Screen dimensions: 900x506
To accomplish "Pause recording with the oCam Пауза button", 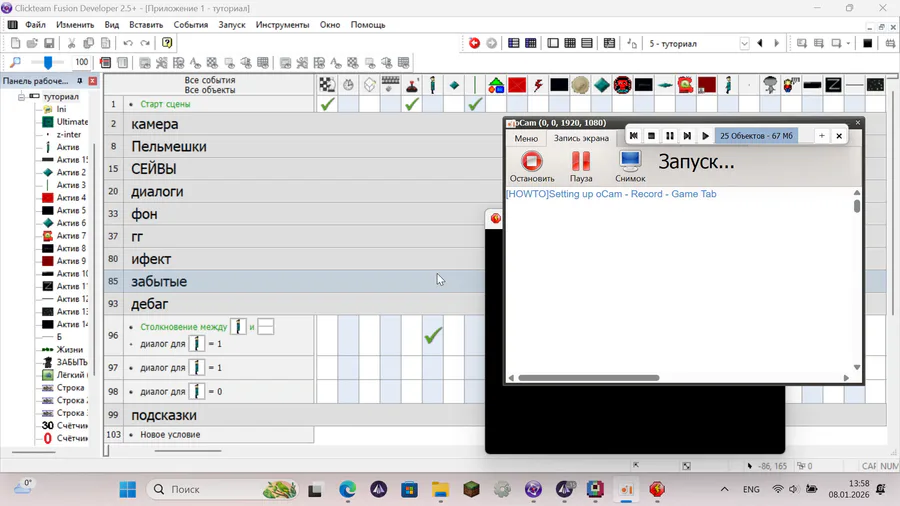I will pyautogui.click(x=581, y=166).
